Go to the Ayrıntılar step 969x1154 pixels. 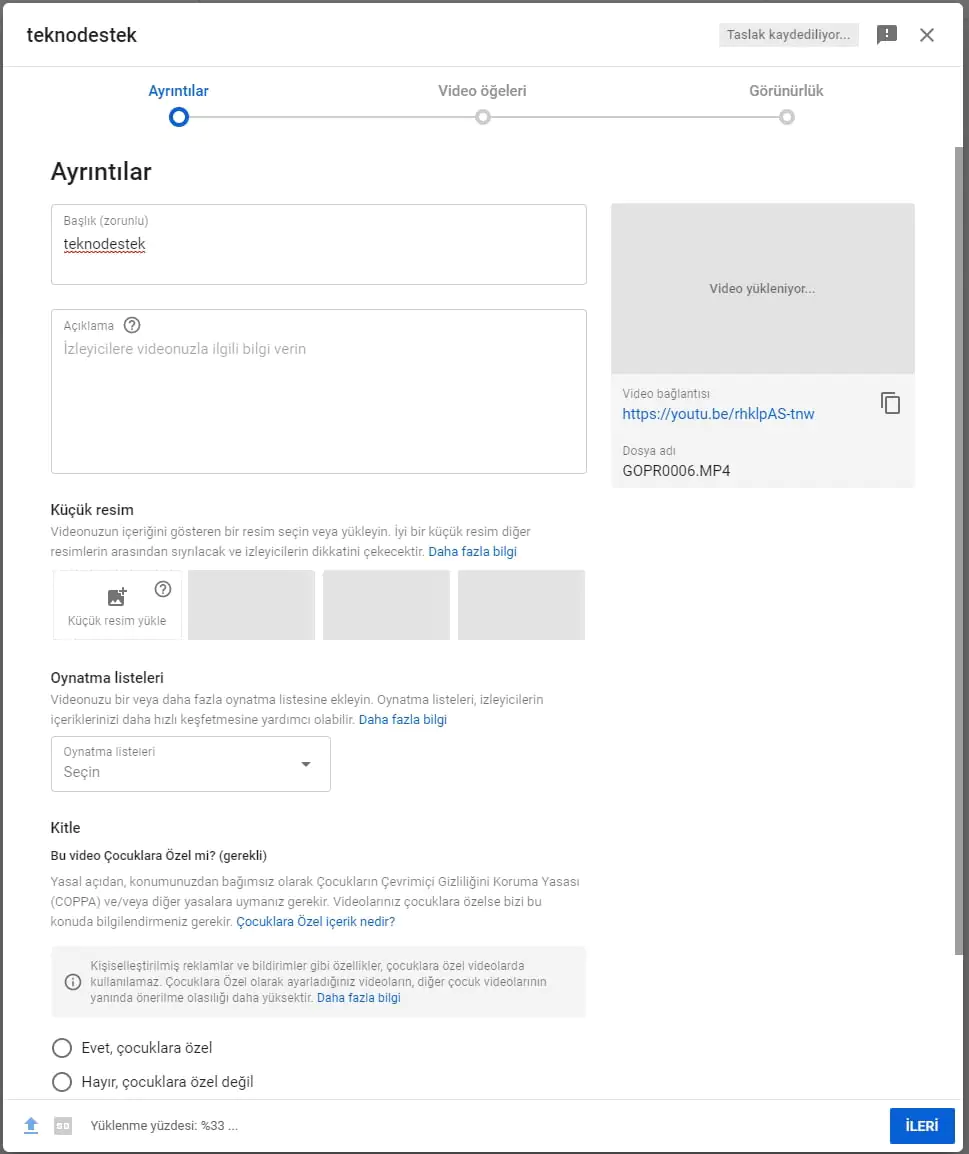[x=178, y=91]
